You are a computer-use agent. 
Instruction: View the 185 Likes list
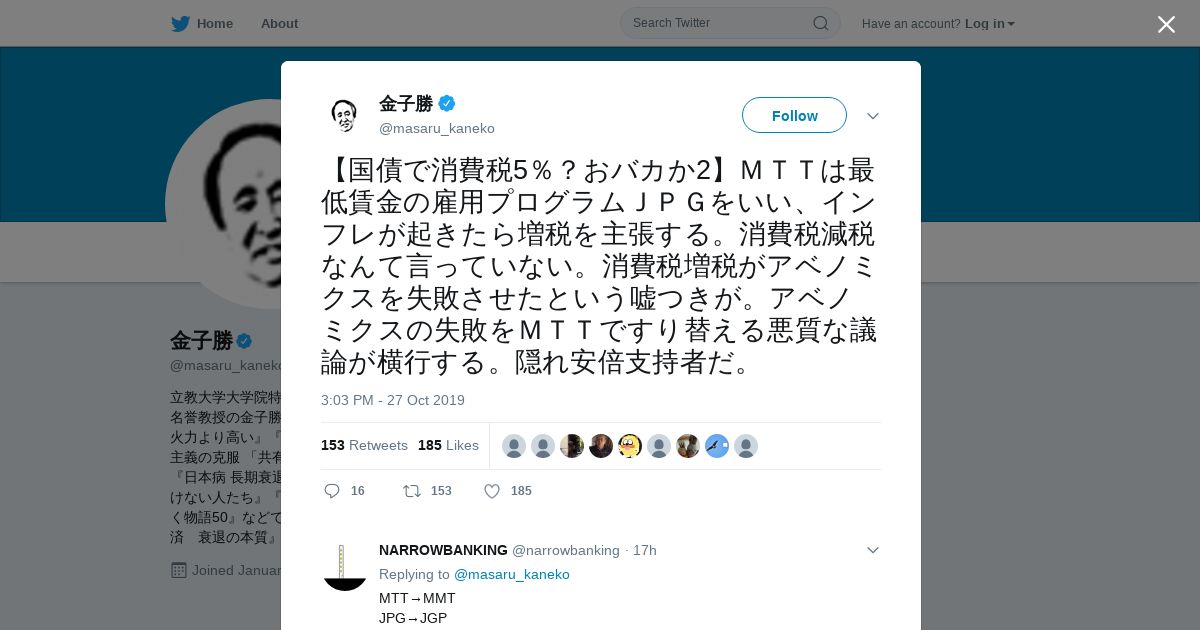(x=448, y=445)
